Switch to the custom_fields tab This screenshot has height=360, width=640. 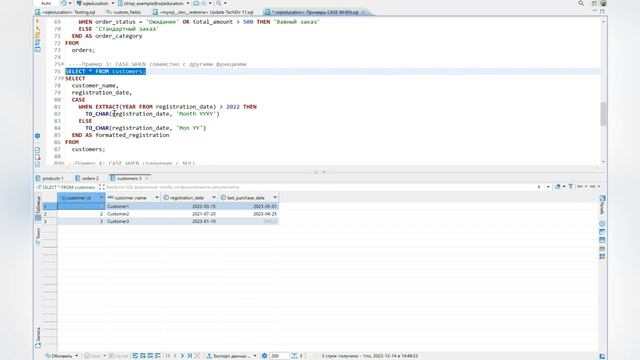[124, 12]
